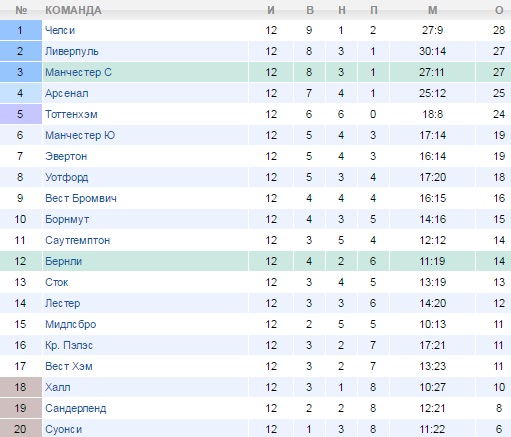Select the Манчестер С team link
Image resolution: width=511 pixels, height=437 pixels.
pyautogui.click(x=78, y=72)
